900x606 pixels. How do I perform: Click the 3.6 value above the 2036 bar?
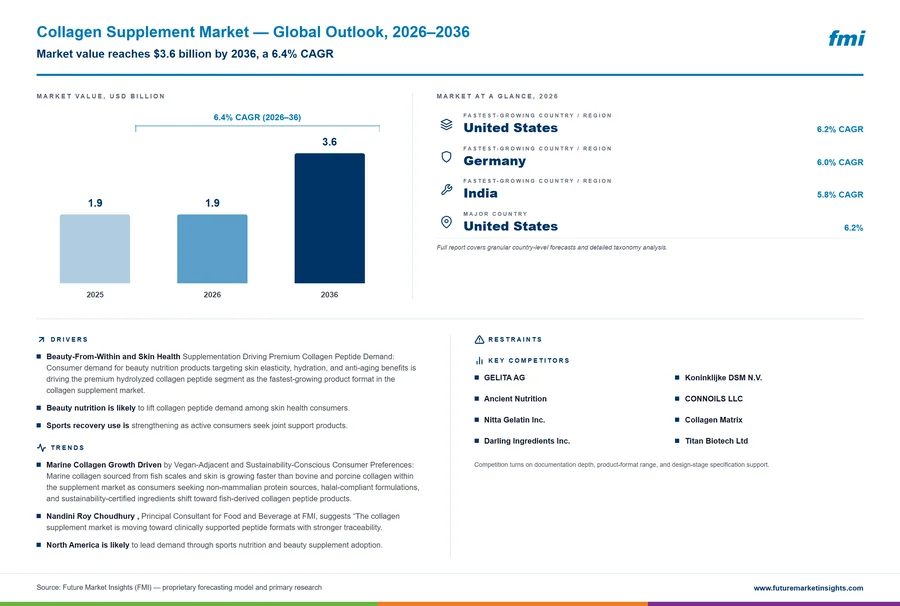329,142
